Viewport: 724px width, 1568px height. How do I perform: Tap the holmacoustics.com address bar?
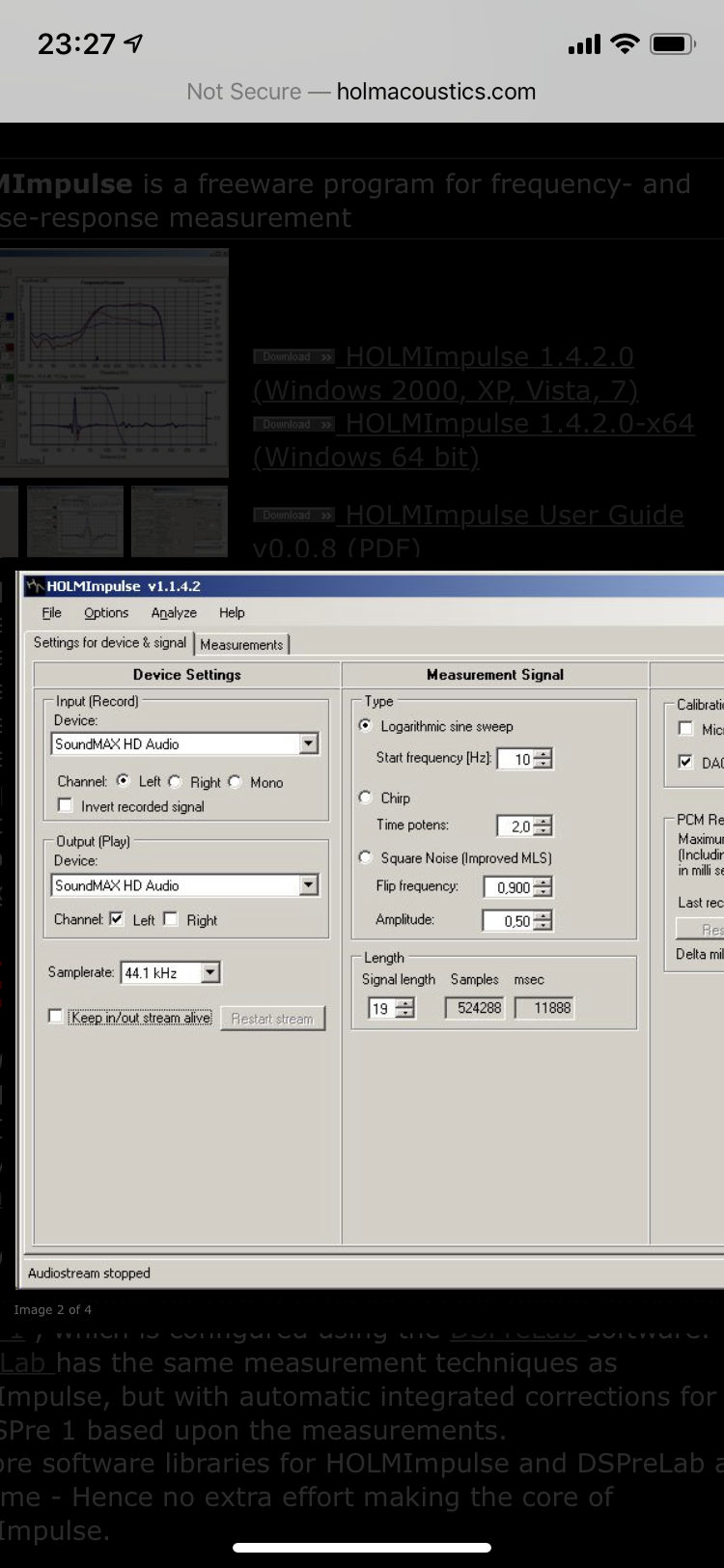coord(361,92)
